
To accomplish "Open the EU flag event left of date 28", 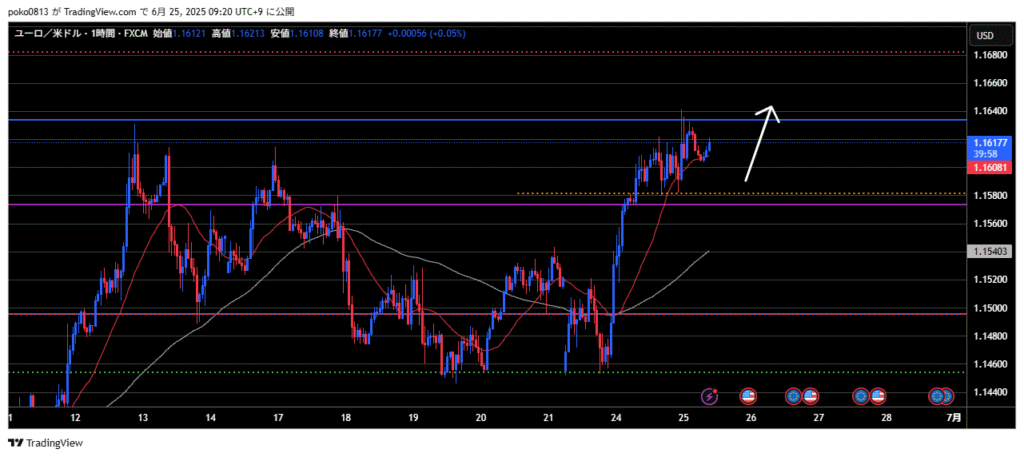I will tap(862, 397).
